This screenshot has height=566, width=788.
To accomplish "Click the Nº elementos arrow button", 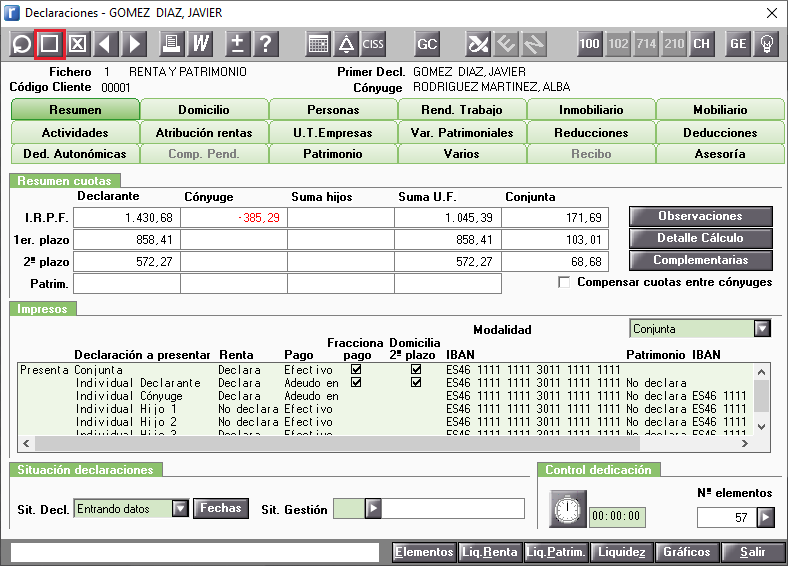I will pos(765,517).
